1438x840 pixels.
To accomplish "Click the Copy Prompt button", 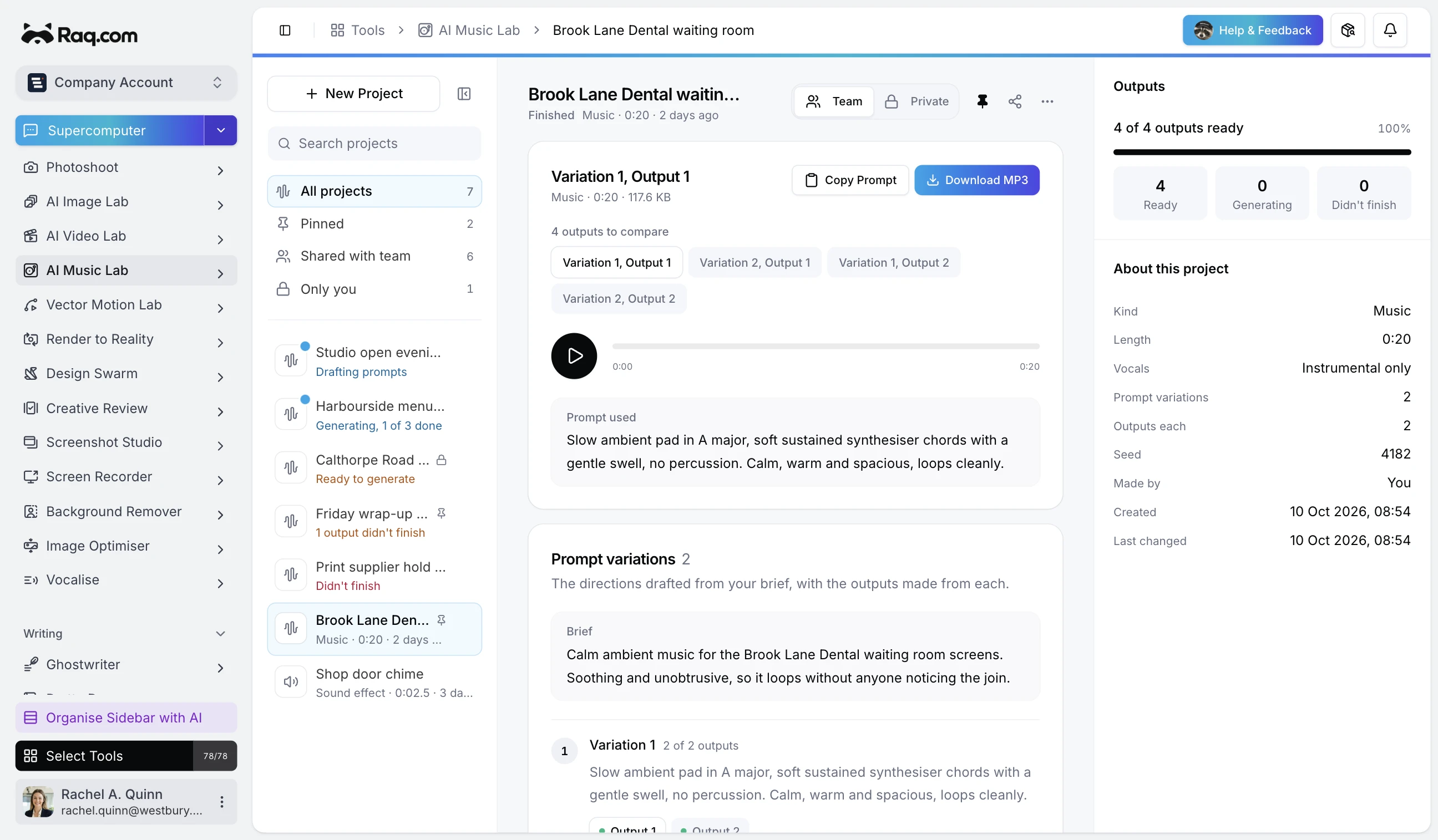I will point(850,180).
